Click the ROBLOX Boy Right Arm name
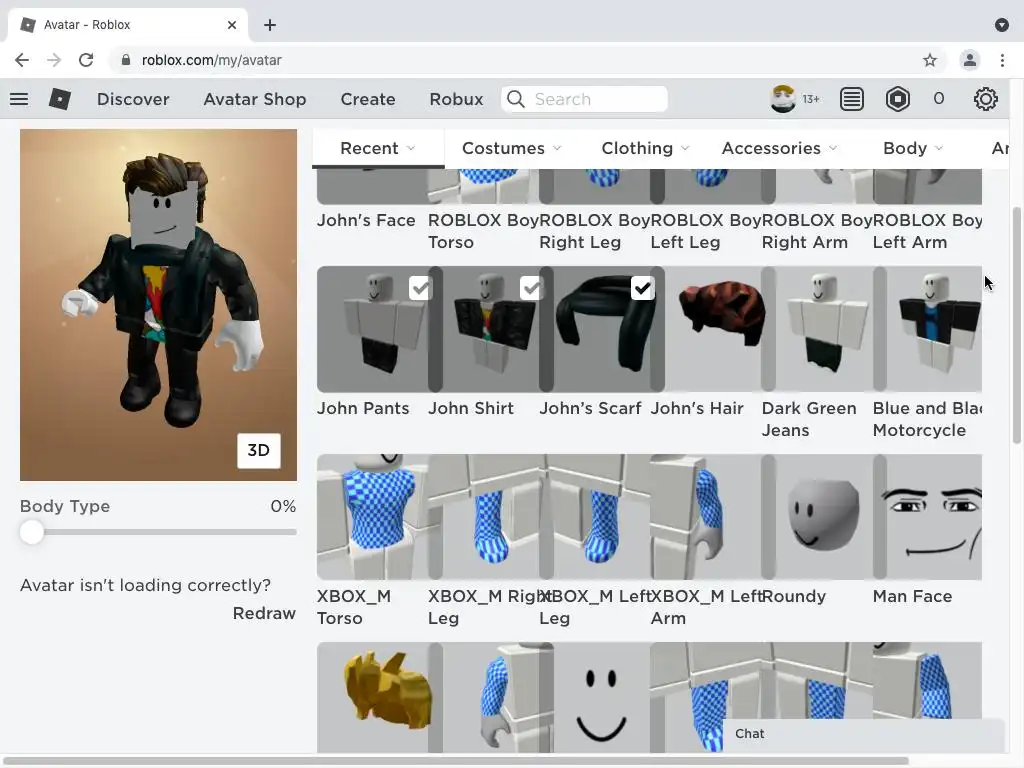 816,231
